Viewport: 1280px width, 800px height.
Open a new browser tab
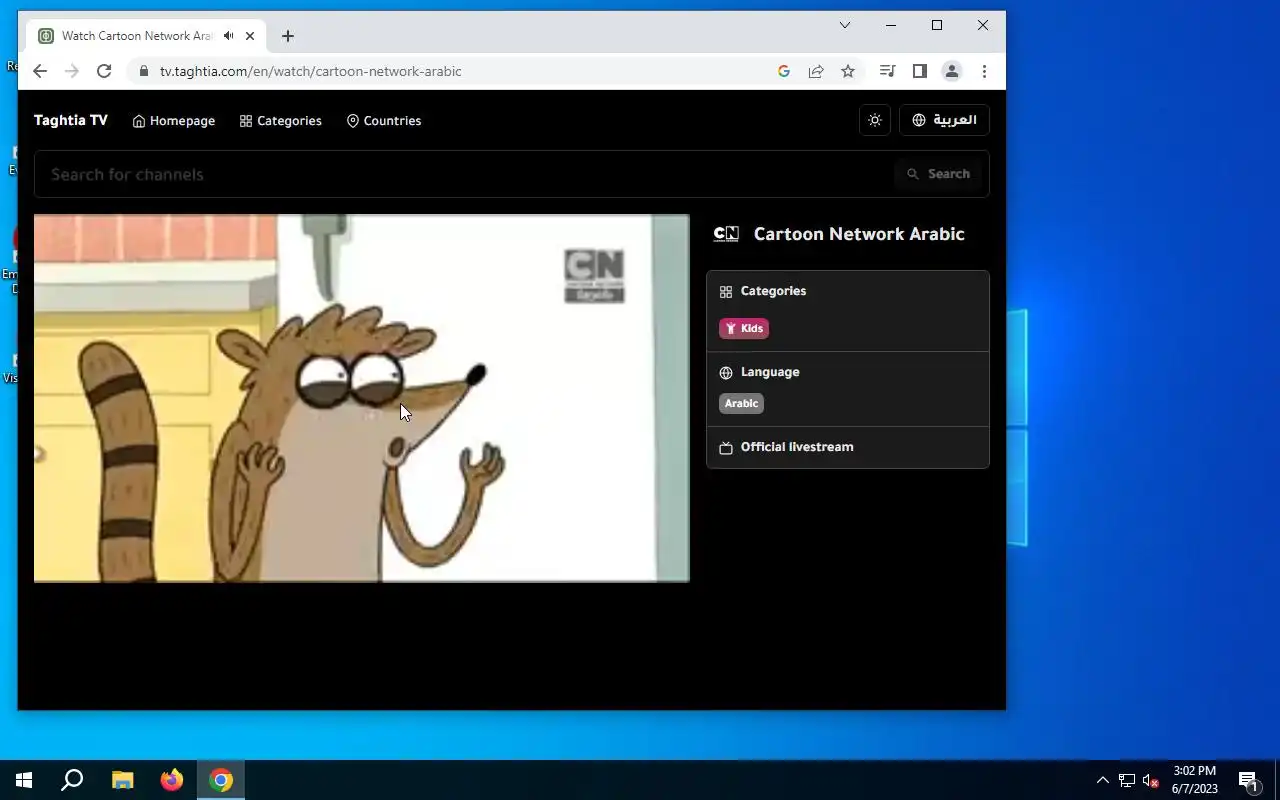pyautogui.click(x=288, y=36)
